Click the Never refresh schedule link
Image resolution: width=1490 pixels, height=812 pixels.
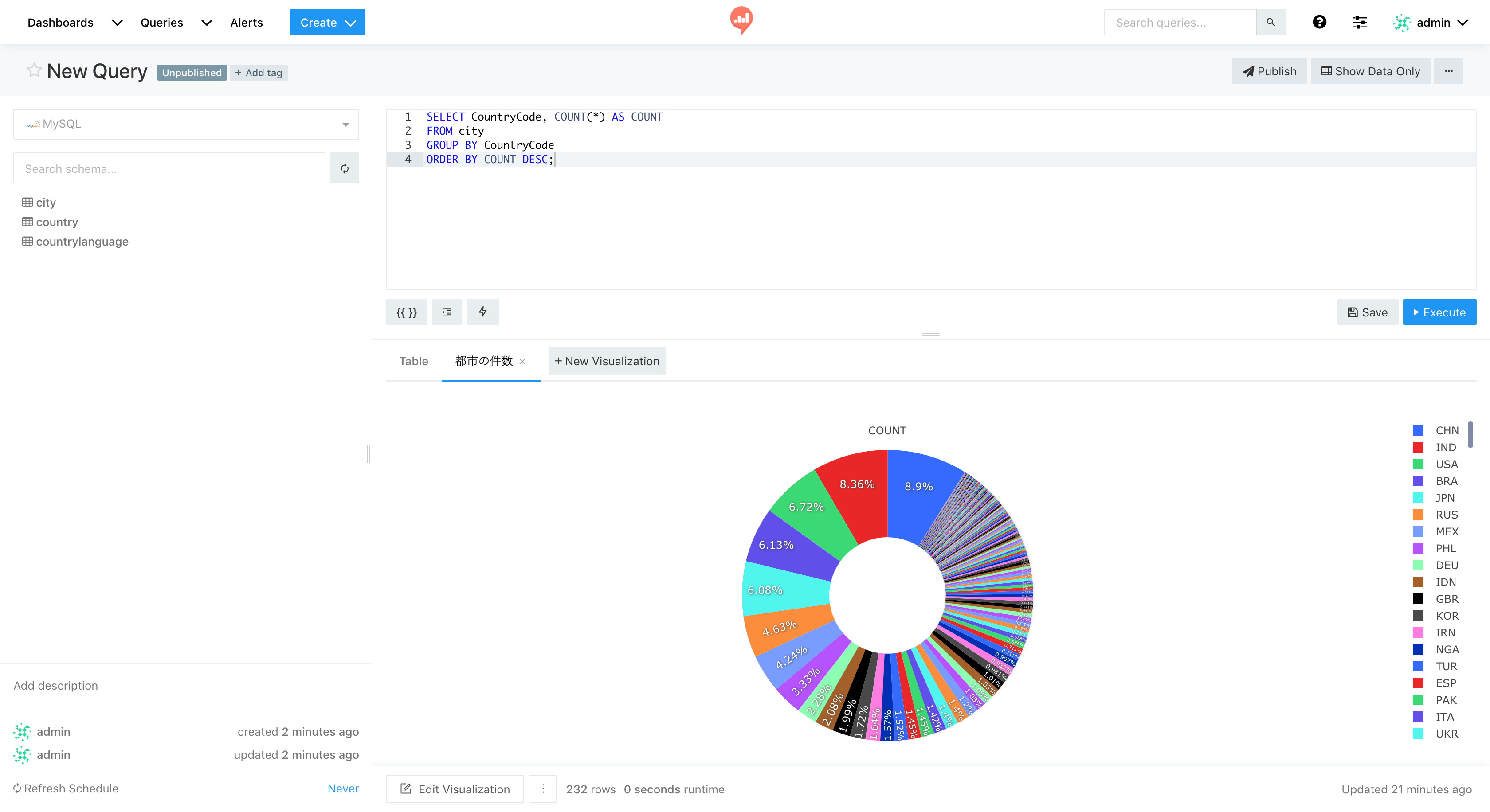pyautogui.click(x=343, y=789)
